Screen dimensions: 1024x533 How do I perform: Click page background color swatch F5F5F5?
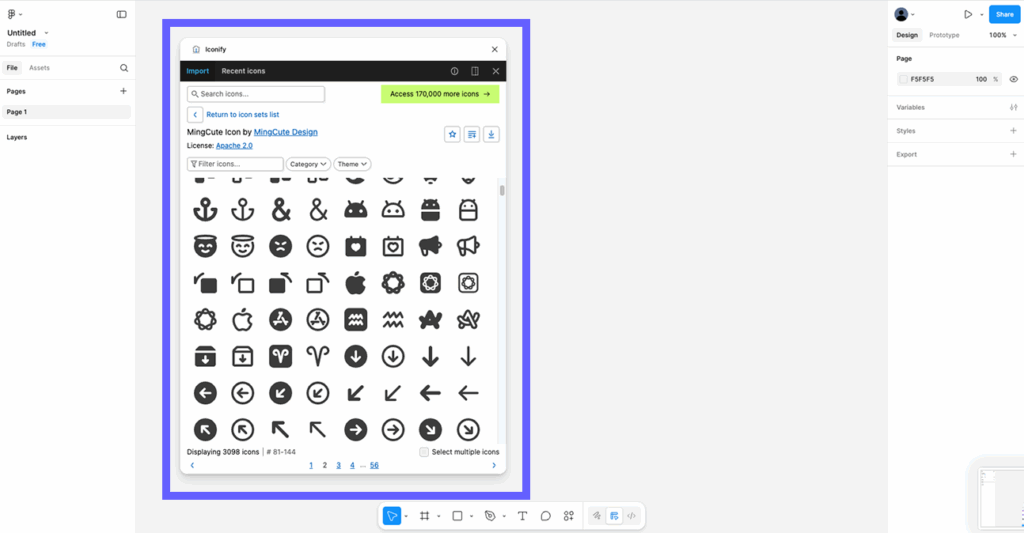(903, 79)
